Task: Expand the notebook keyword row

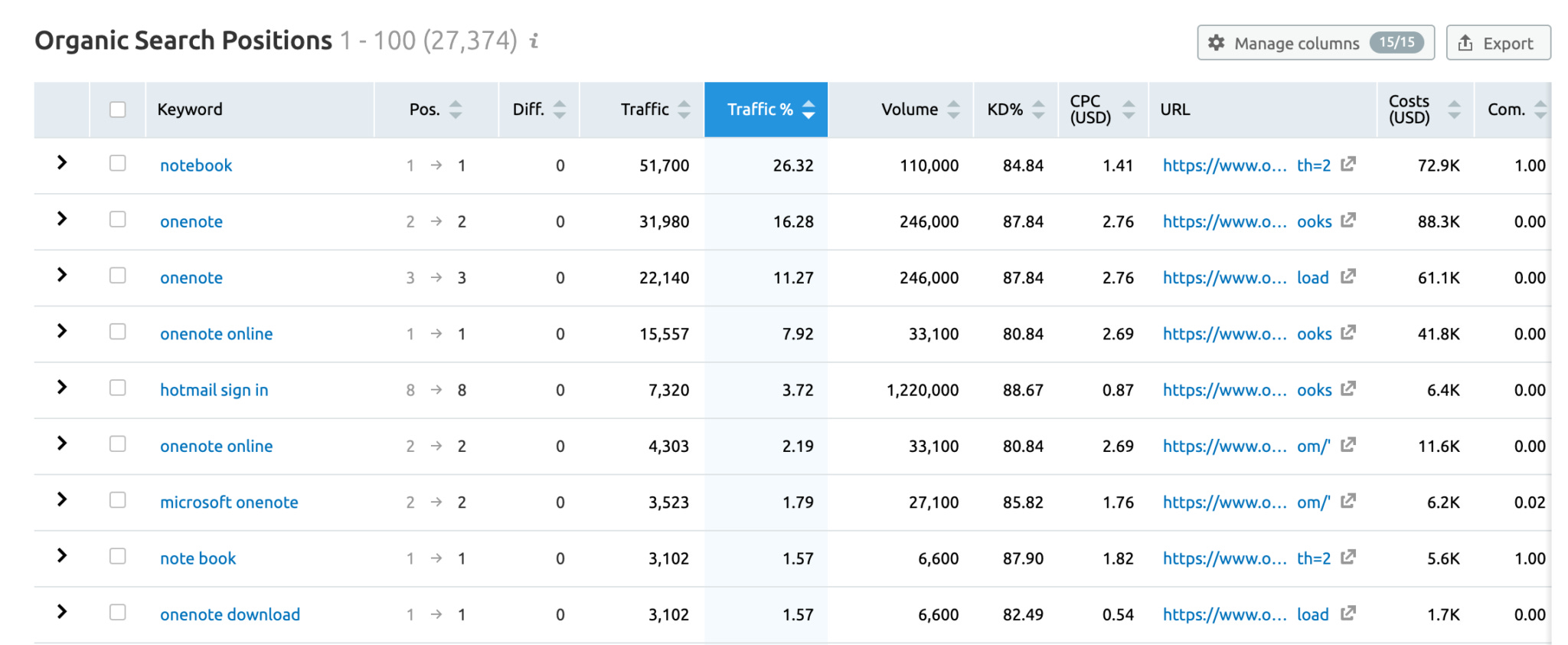Action: click(x=62, y=162)
